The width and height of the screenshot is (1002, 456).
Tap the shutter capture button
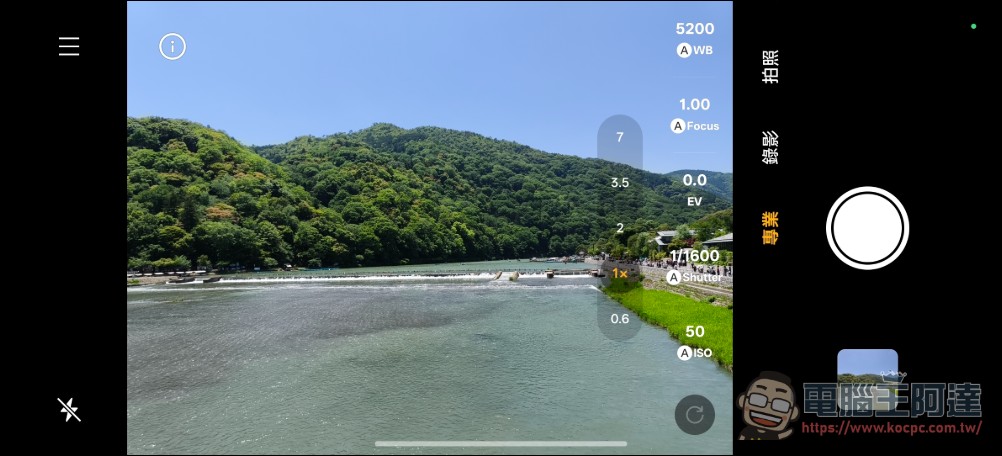pyautogui.click(x=867, y=228)
